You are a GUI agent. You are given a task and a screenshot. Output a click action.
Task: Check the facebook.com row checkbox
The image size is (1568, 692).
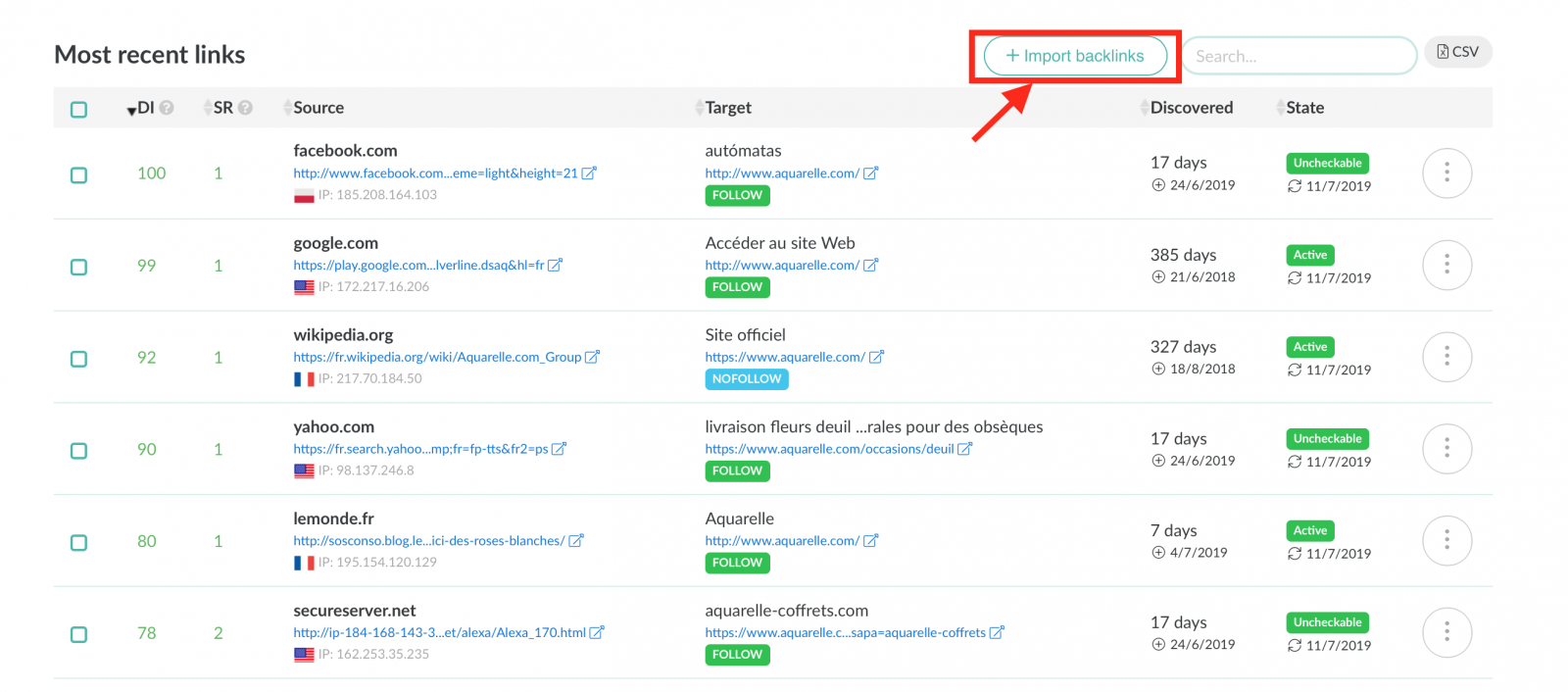(x=78, y=174)
